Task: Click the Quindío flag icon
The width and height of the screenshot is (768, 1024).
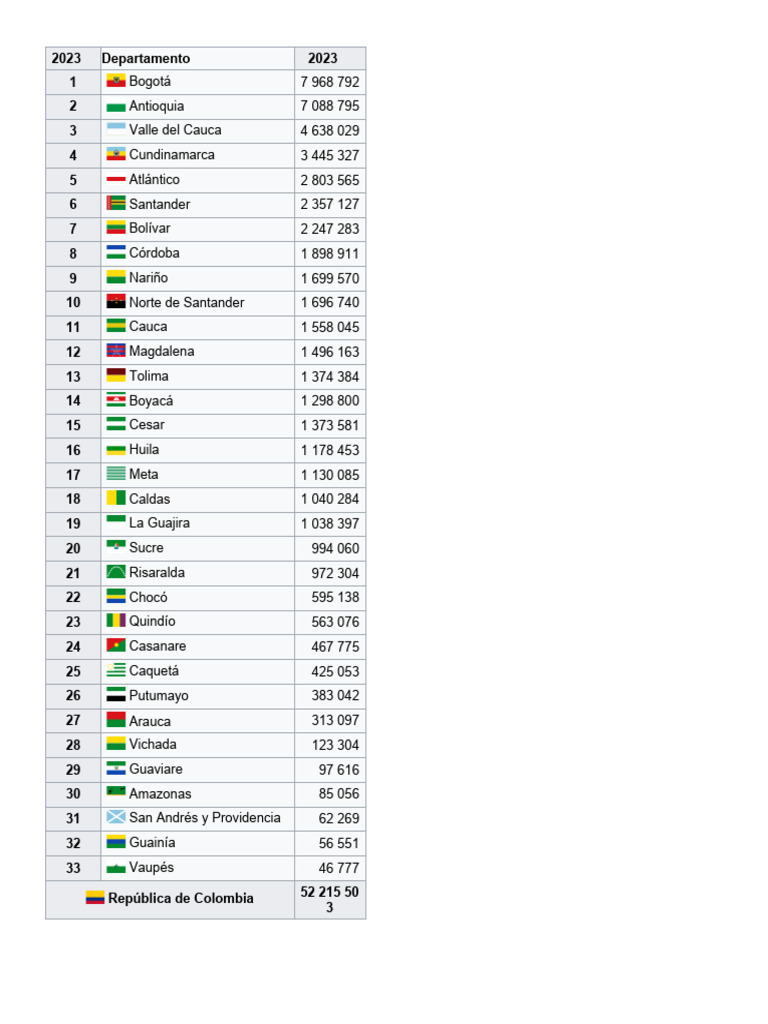Action: click(116, 621)
